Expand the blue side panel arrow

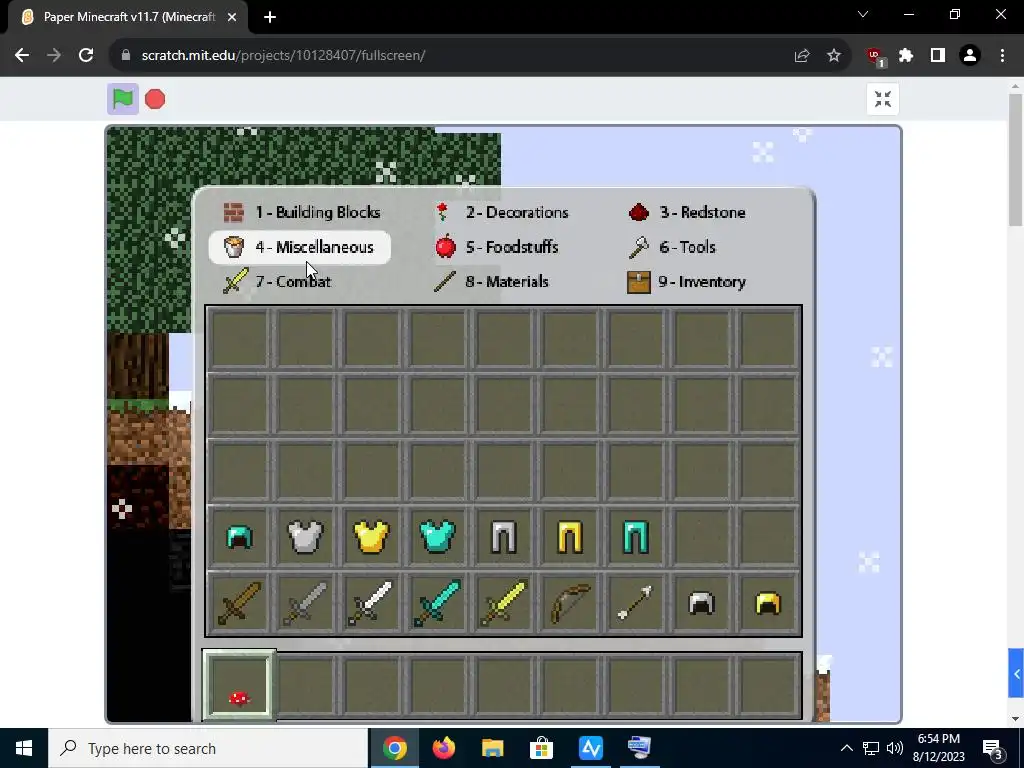click(1016, 673)
